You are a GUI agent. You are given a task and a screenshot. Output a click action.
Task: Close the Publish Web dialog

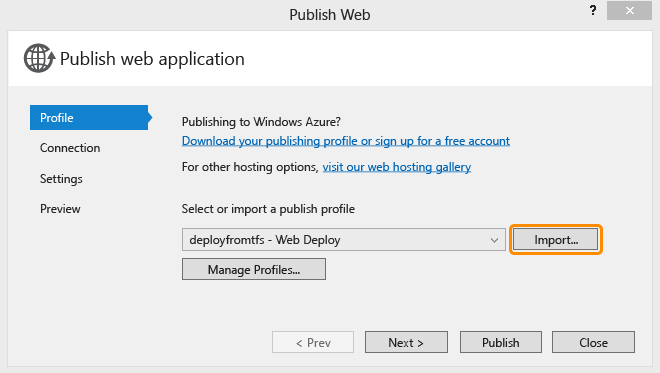[593, 342]
